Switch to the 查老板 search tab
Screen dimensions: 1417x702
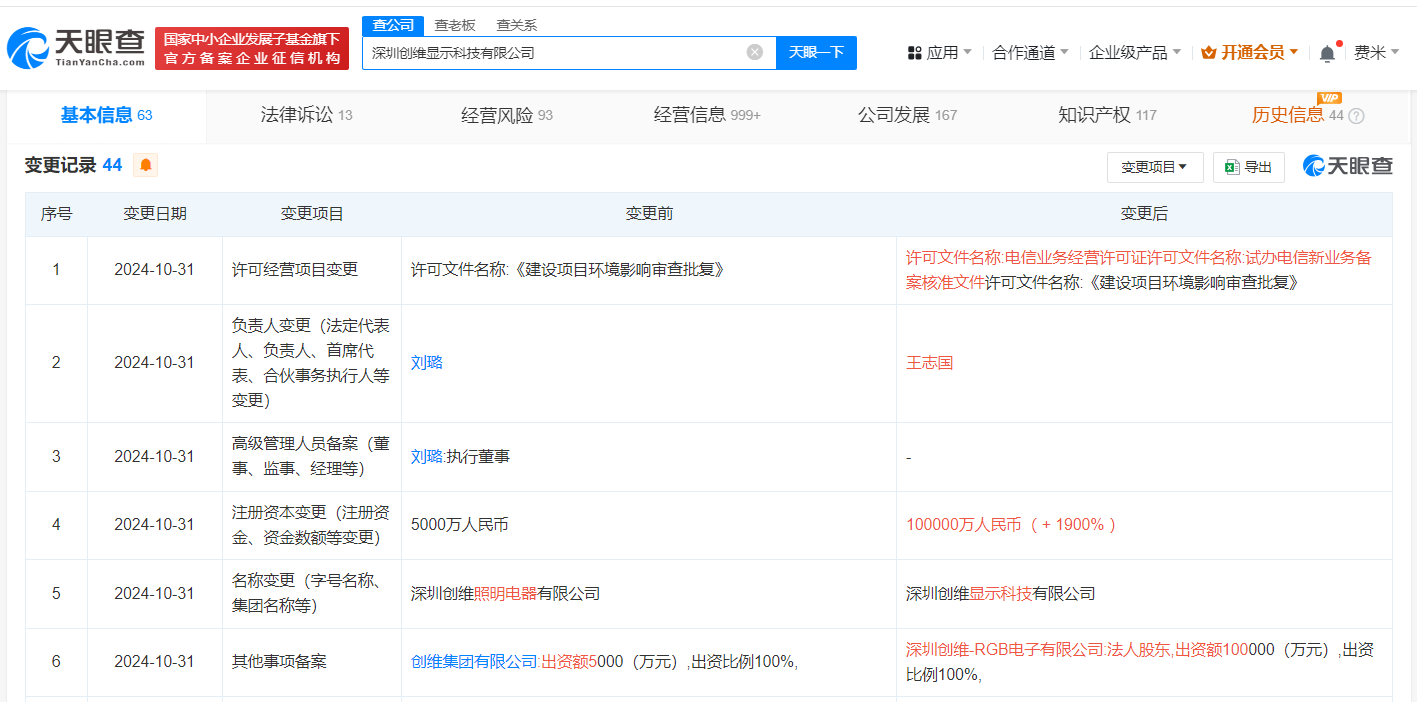click(455, 26)
